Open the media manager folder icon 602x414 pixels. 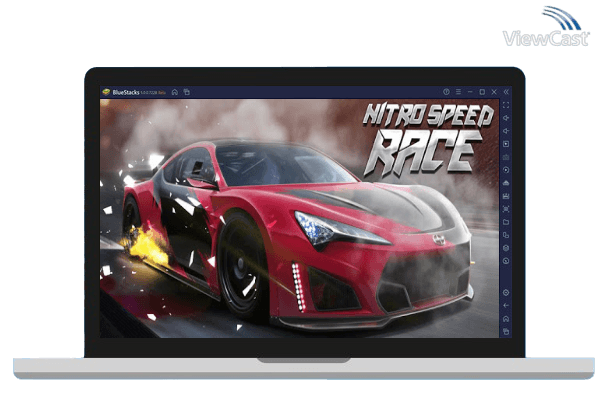(x=506, y=222)
